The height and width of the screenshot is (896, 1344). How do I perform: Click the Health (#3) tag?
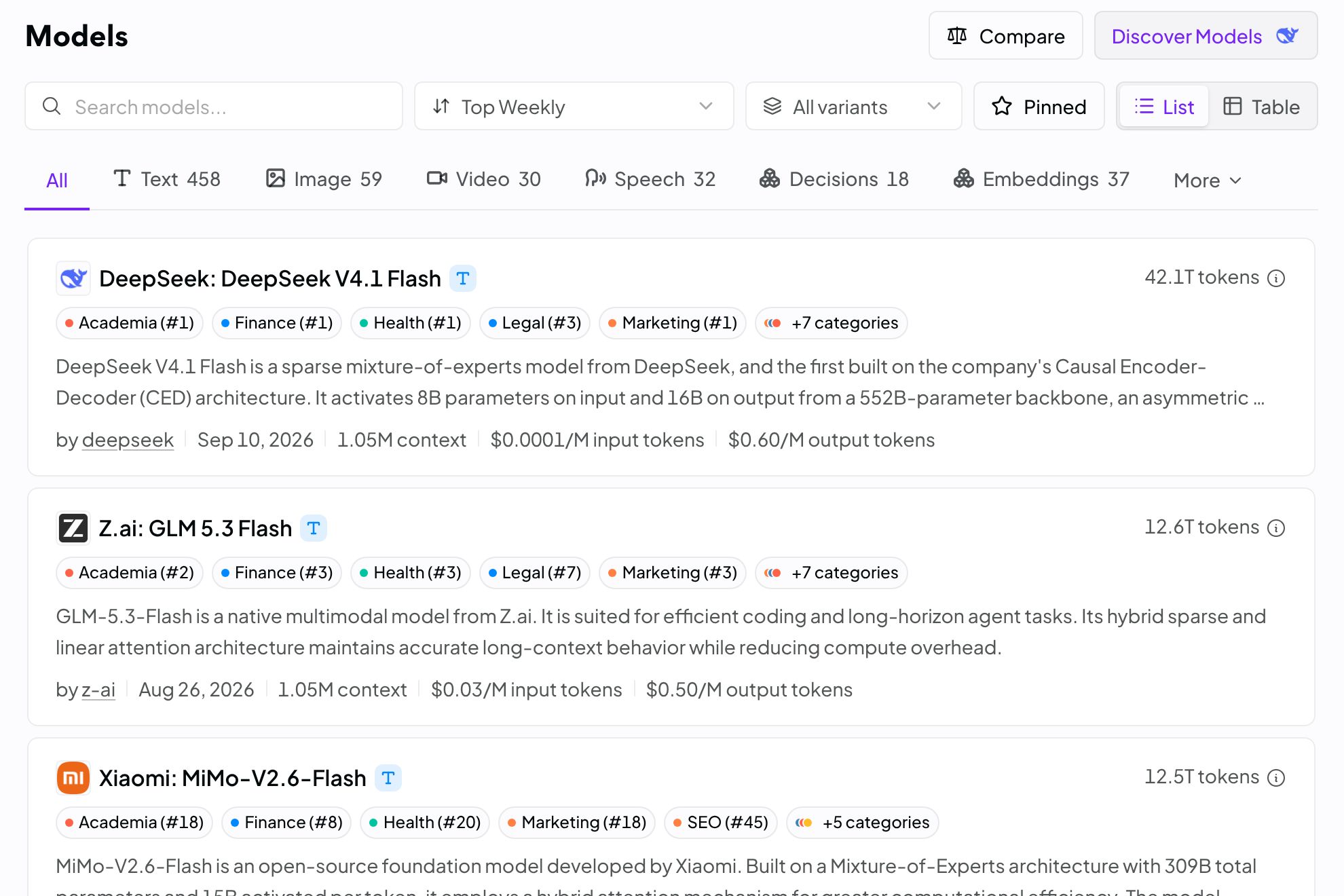[411, 573]
